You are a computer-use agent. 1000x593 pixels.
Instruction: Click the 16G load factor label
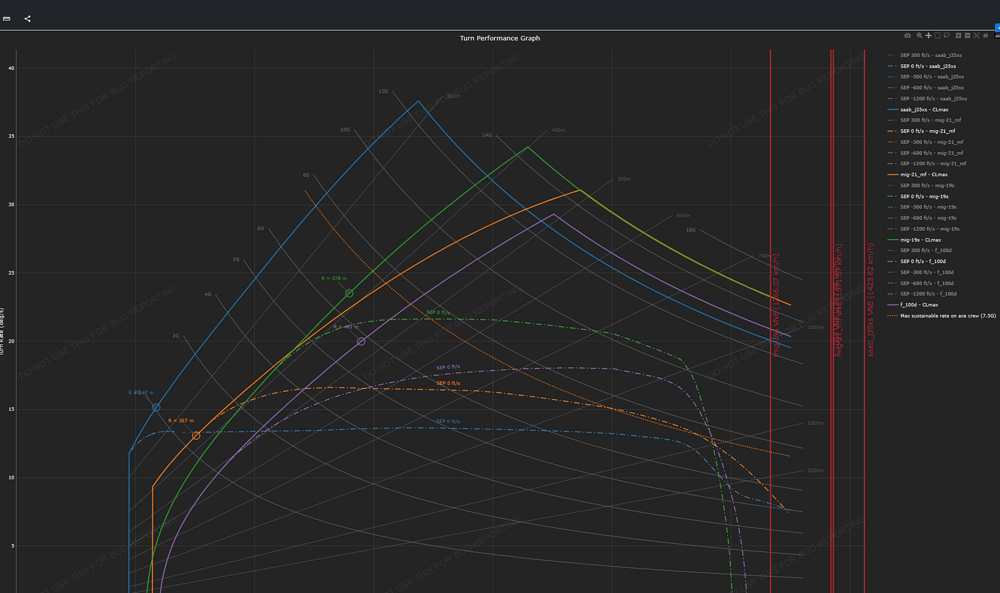tap(691, 230)
